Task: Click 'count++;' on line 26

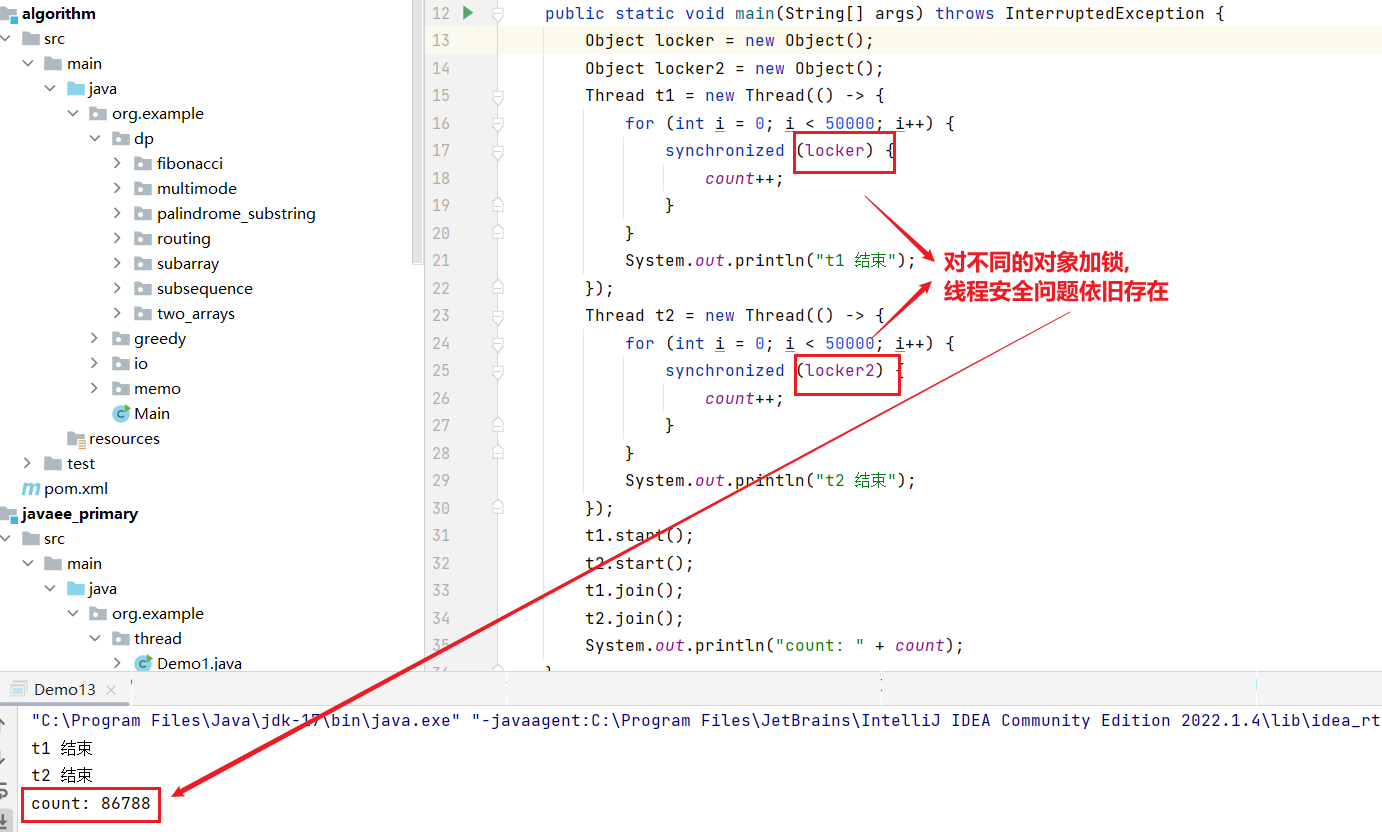Action: 745,398
